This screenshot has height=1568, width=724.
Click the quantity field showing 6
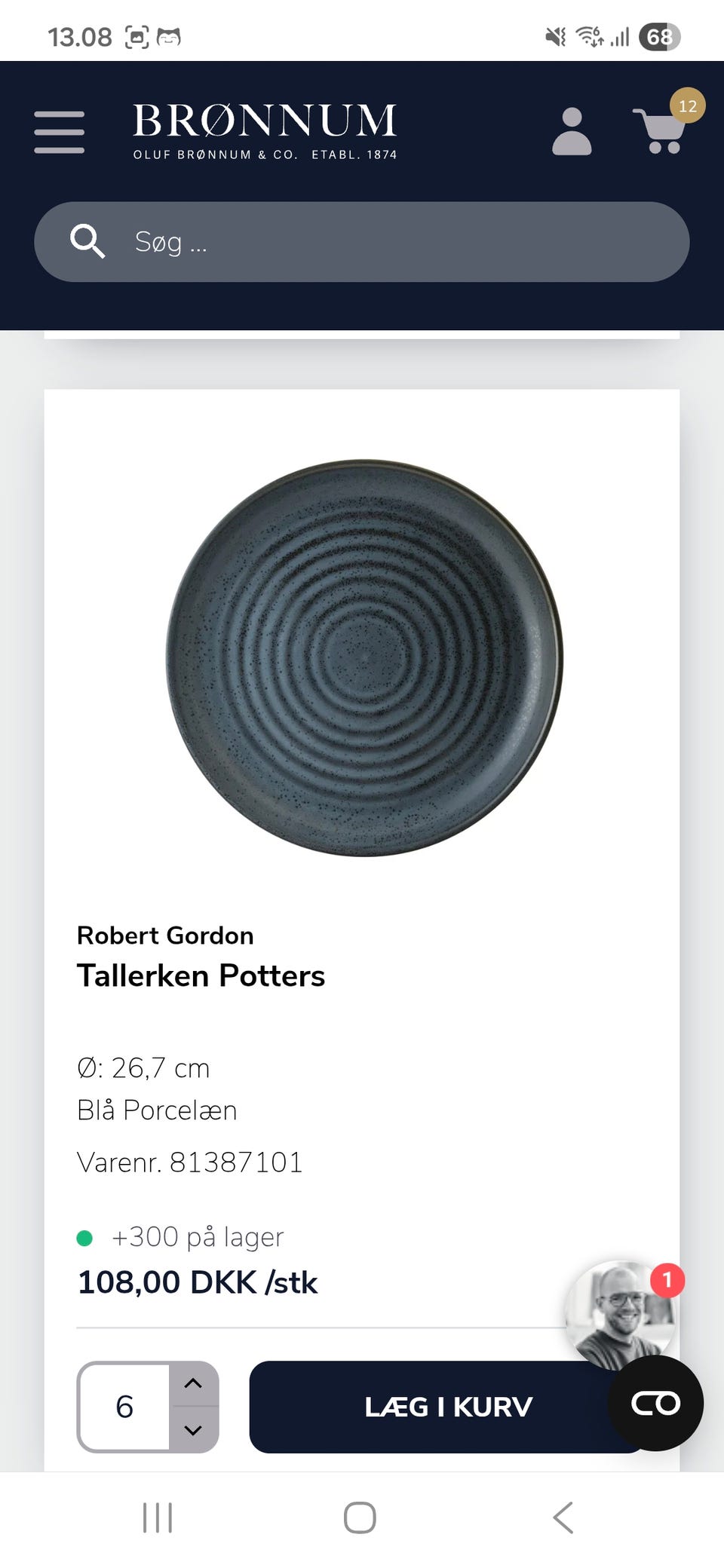[x=125, y=1407]
